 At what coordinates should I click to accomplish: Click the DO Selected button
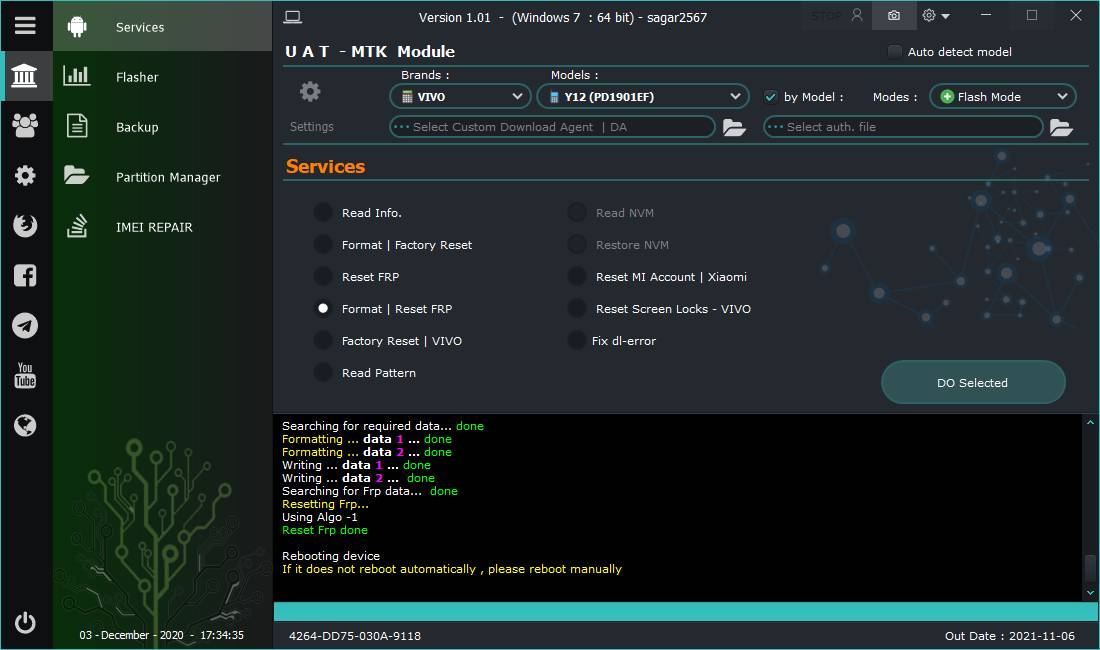point(973,383)
